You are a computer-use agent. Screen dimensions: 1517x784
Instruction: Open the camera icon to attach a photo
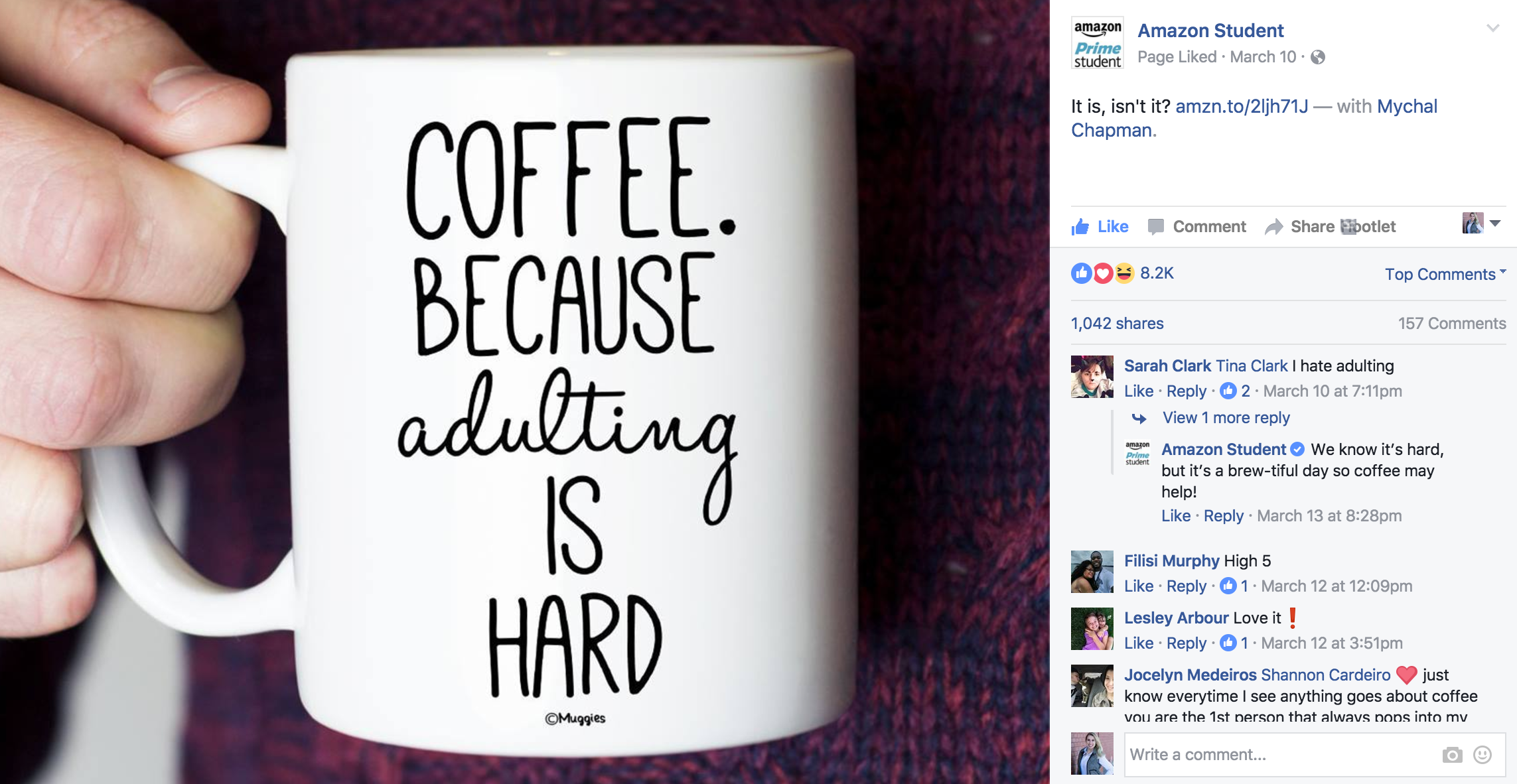[1452, 755]
